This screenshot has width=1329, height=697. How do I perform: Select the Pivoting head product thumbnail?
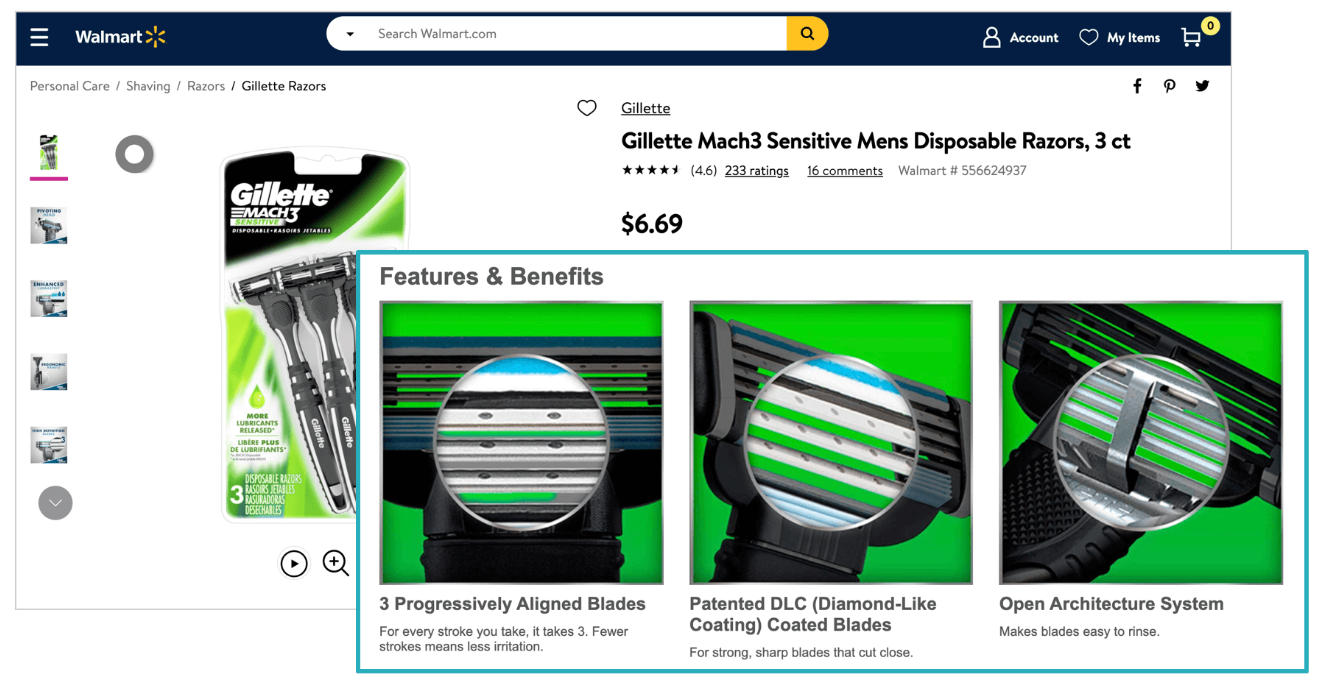pyautogui.click(x=49, y=225)
